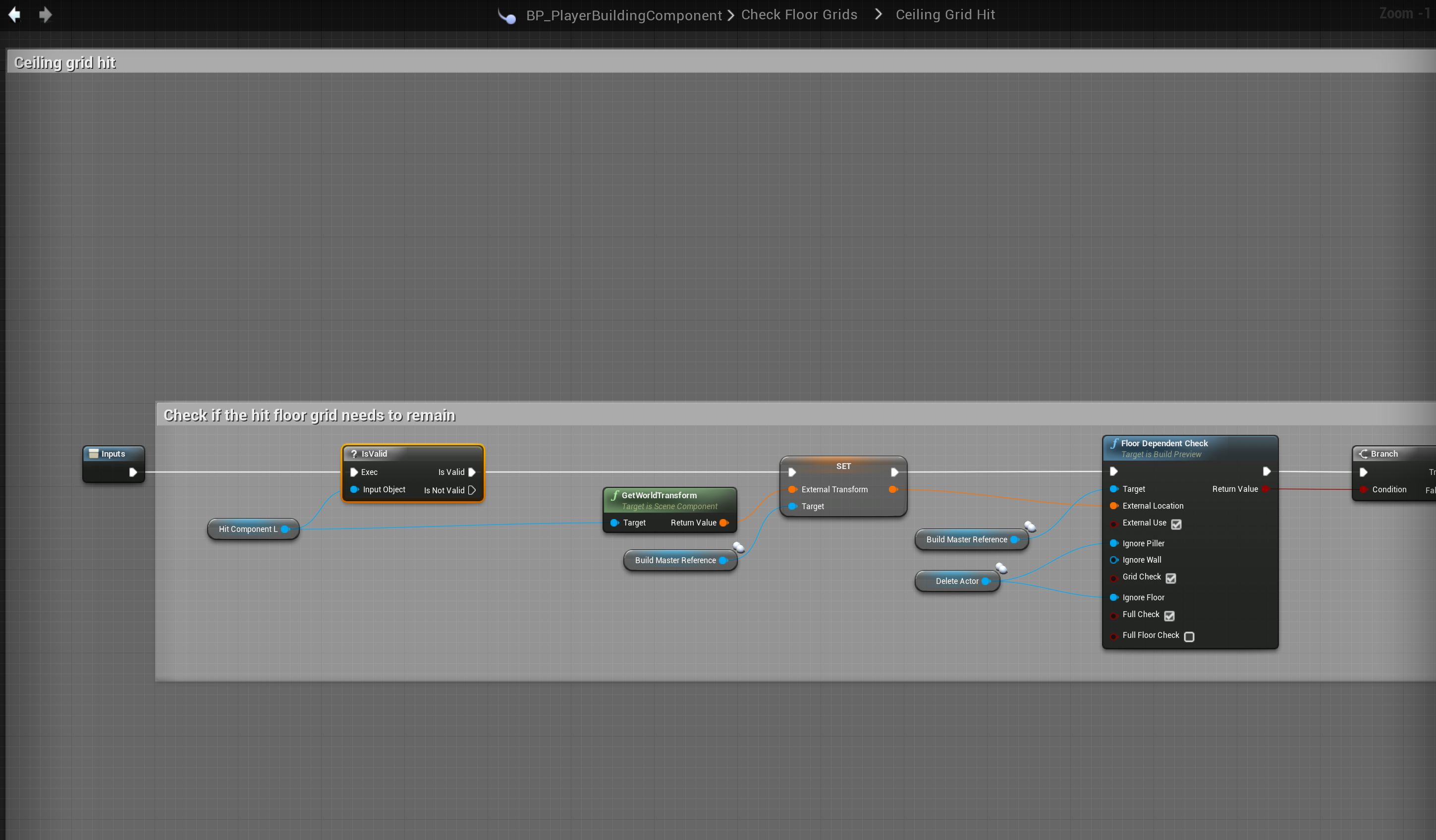
Task: Toggle the Grid Check checkbox
Action: [x=1170, y=578]
